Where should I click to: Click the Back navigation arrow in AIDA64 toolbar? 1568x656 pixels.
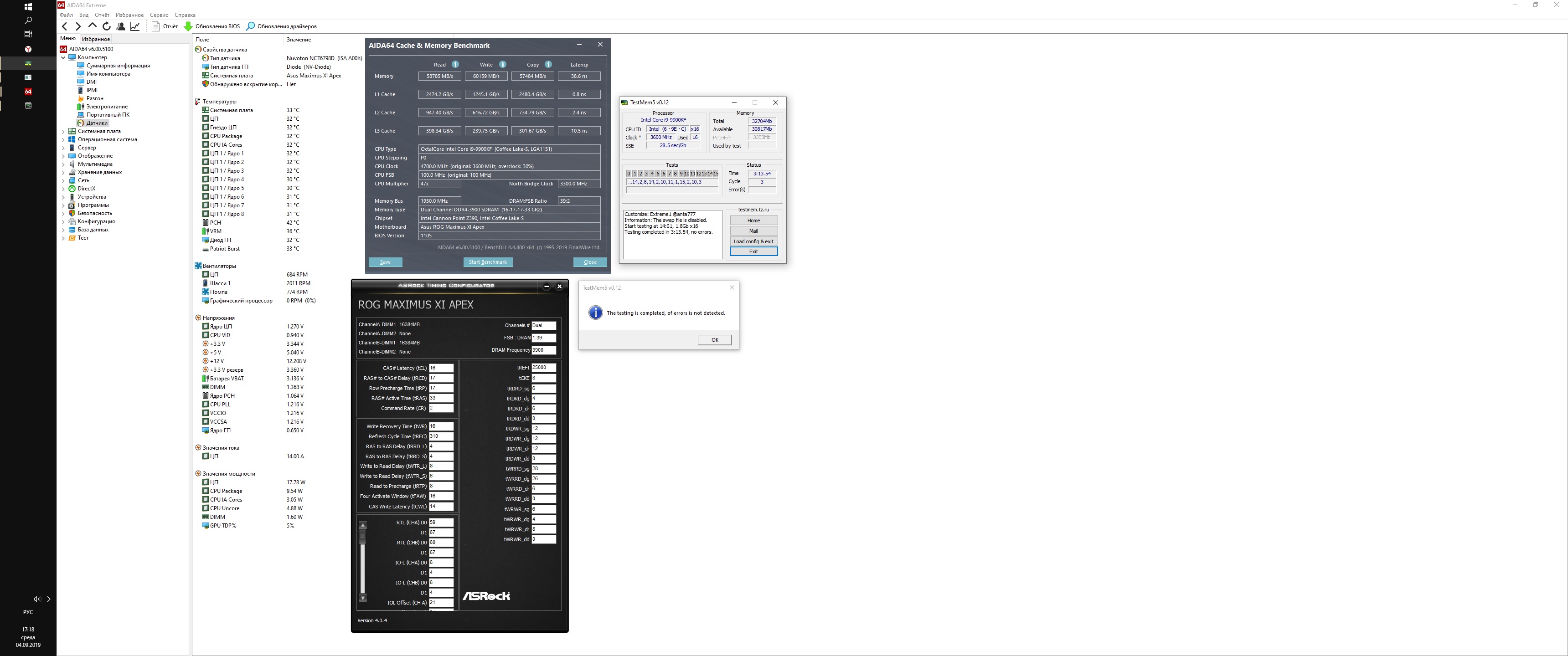point(65,26)
